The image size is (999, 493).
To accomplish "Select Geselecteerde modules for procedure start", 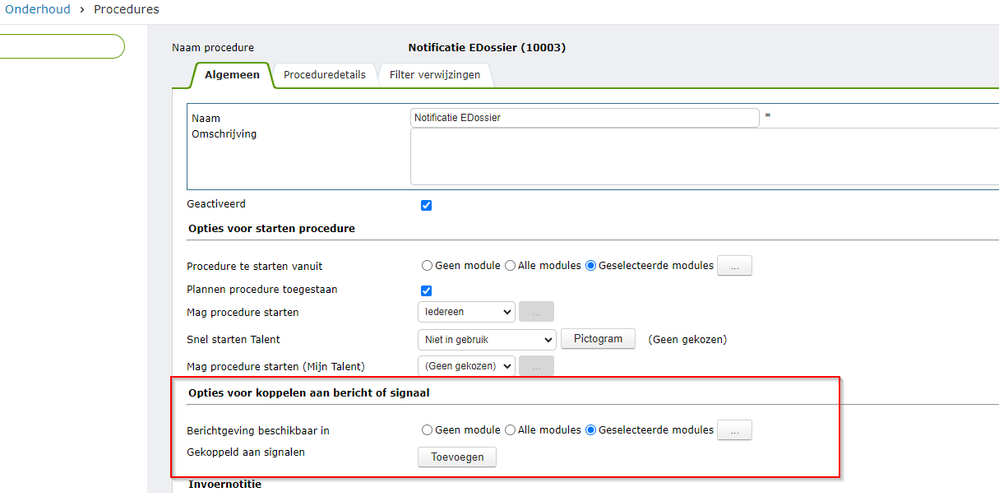I will (x=591, y=266).
